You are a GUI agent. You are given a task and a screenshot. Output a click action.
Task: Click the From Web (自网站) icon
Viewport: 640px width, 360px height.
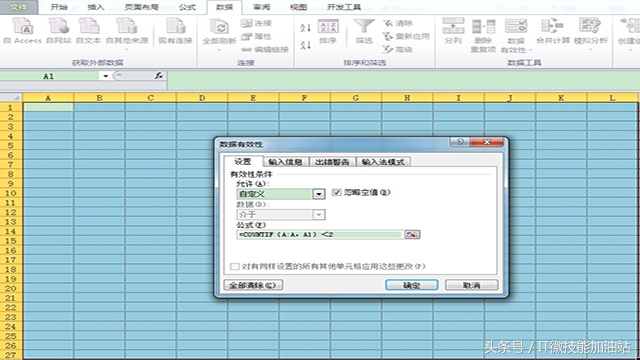[58, 30]
